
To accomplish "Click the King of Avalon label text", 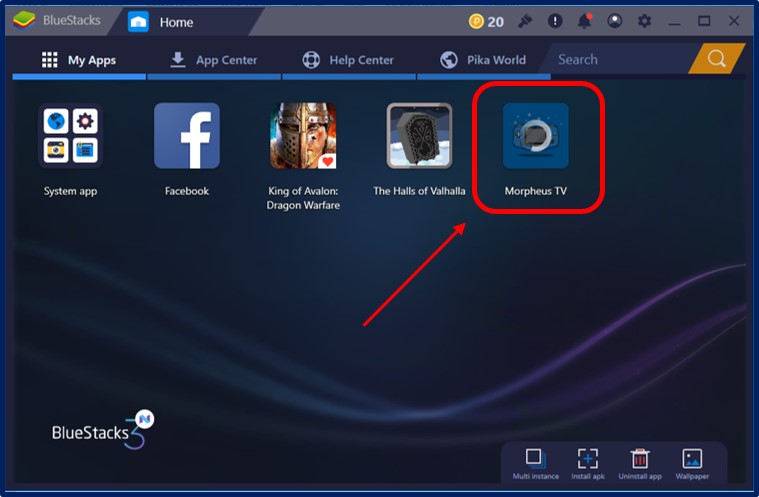I will 303,198.
